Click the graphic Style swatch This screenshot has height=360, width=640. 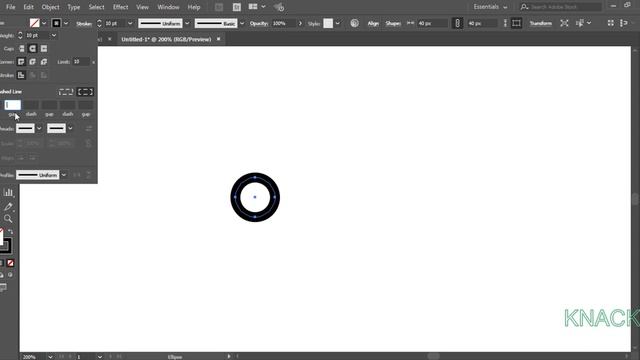click(328, 23)
